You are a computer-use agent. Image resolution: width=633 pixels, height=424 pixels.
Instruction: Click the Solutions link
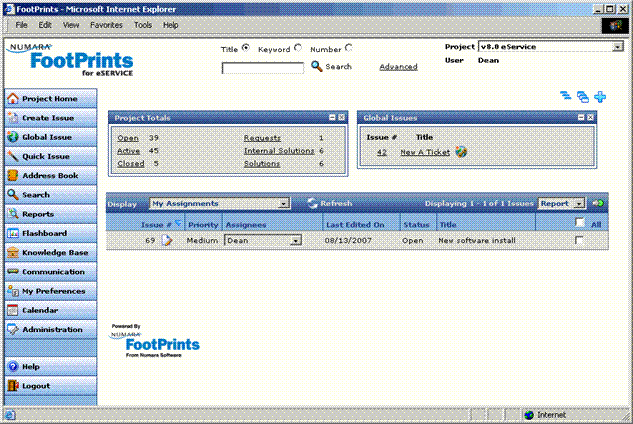[x=262, y=164]
